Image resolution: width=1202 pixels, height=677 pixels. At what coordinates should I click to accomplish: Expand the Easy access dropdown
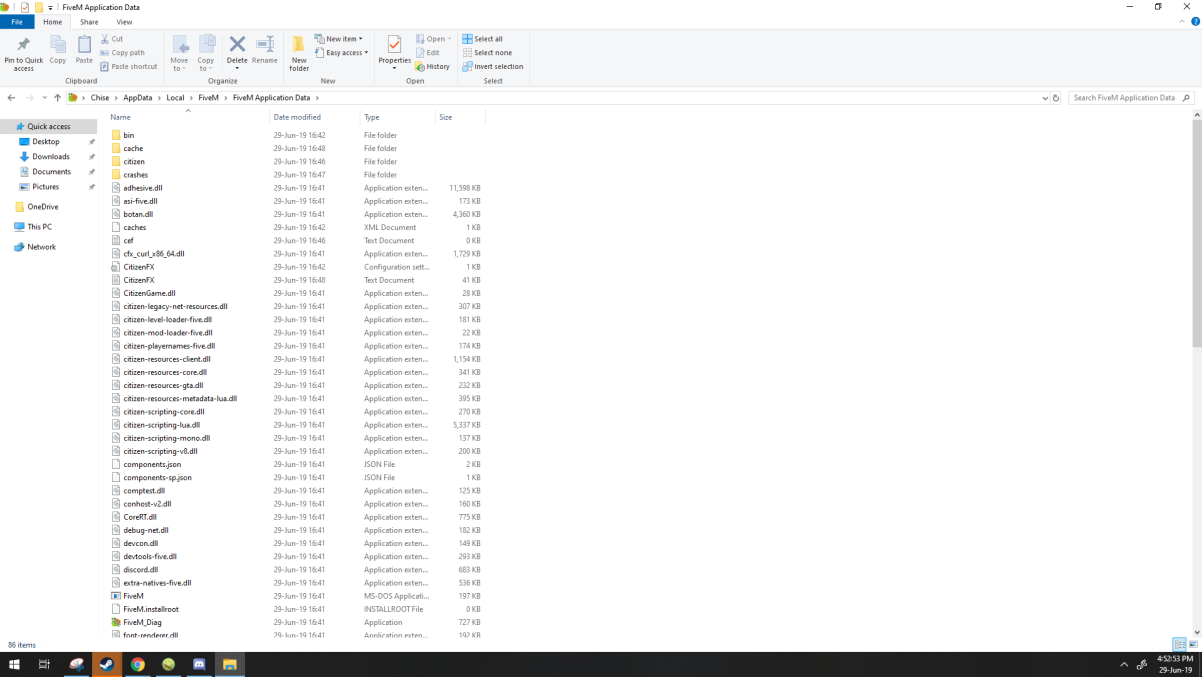(342, 52)
